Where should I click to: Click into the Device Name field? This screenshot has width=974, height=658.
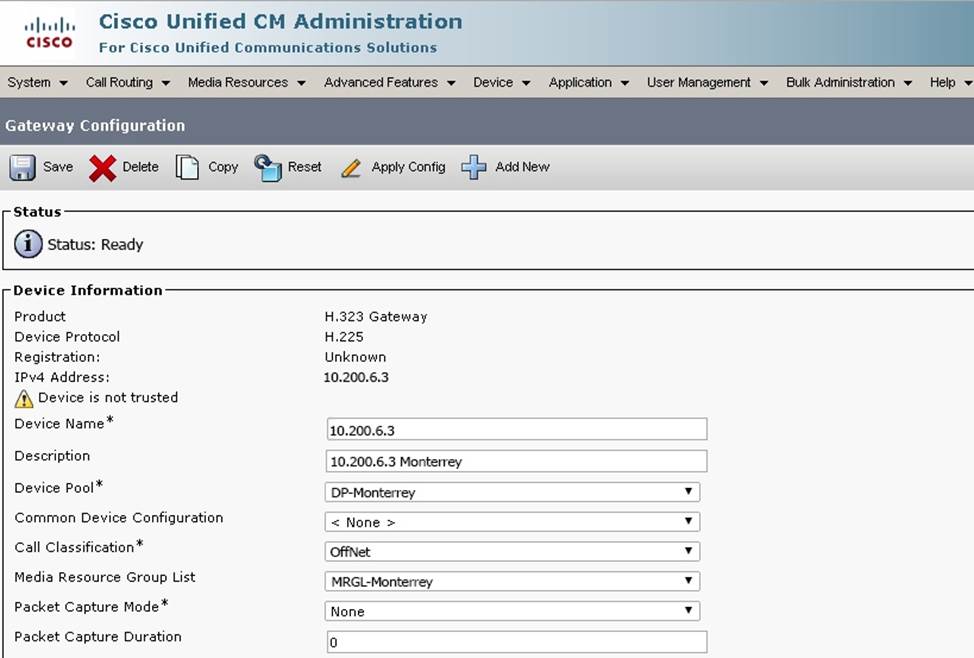pos(516,430)
